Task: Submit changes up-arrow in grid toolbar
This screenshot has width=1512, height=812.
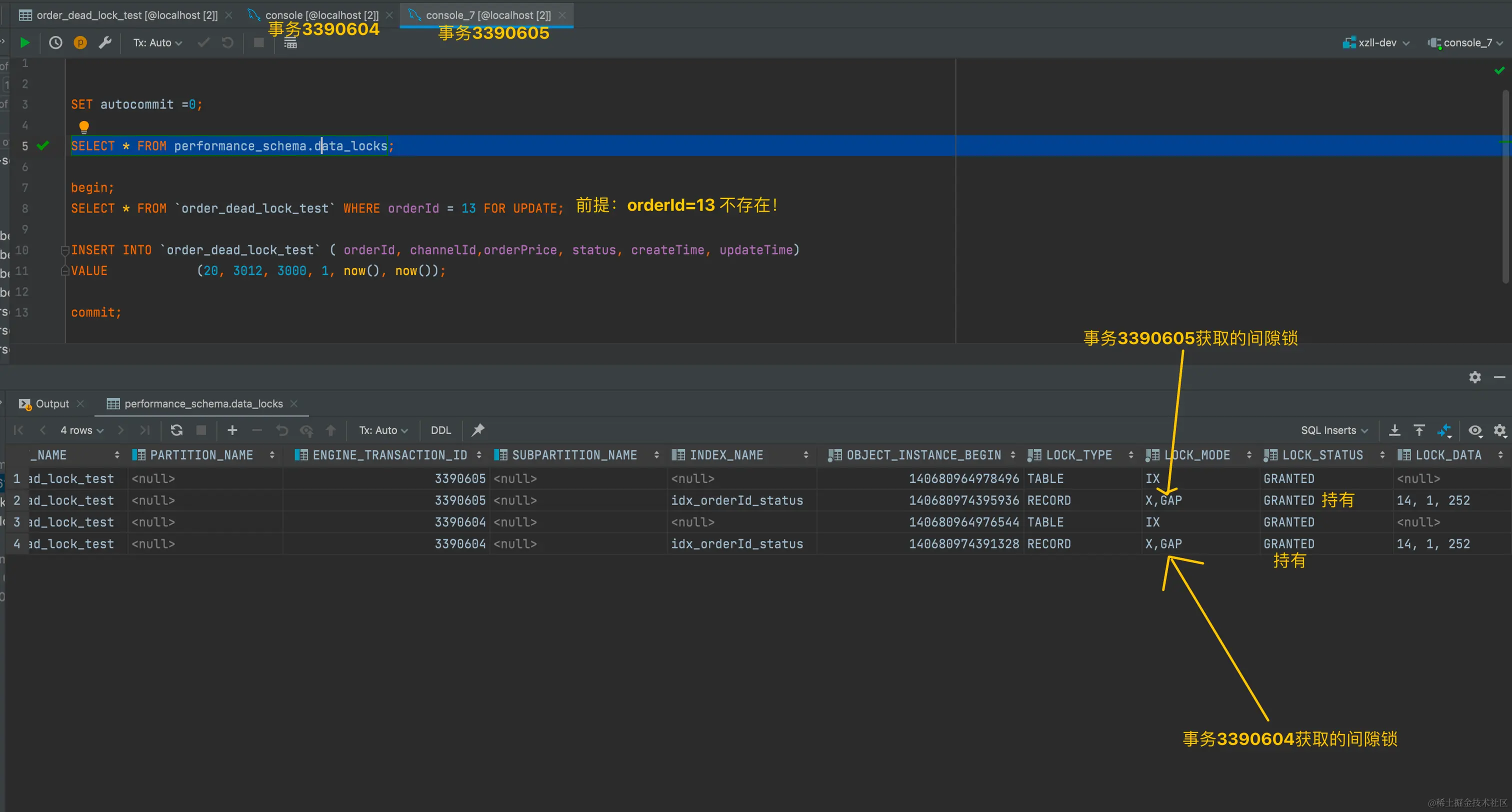Action: tap(331, 430)
